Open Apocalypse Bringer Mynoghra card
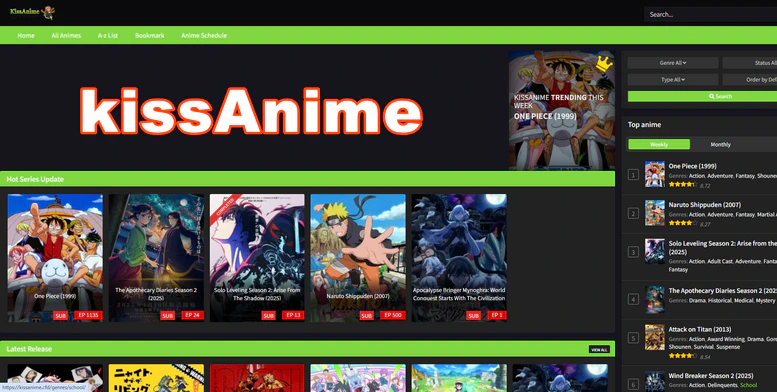Screen dimensions: 777x392 click(x=459, y=258)
